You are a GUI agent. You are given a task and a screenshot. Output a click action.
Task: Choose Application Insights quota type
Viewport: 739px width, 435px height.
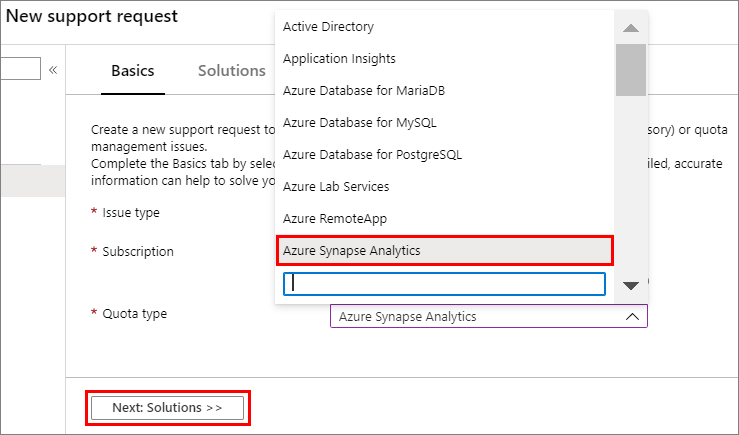(x=339, y=59)
